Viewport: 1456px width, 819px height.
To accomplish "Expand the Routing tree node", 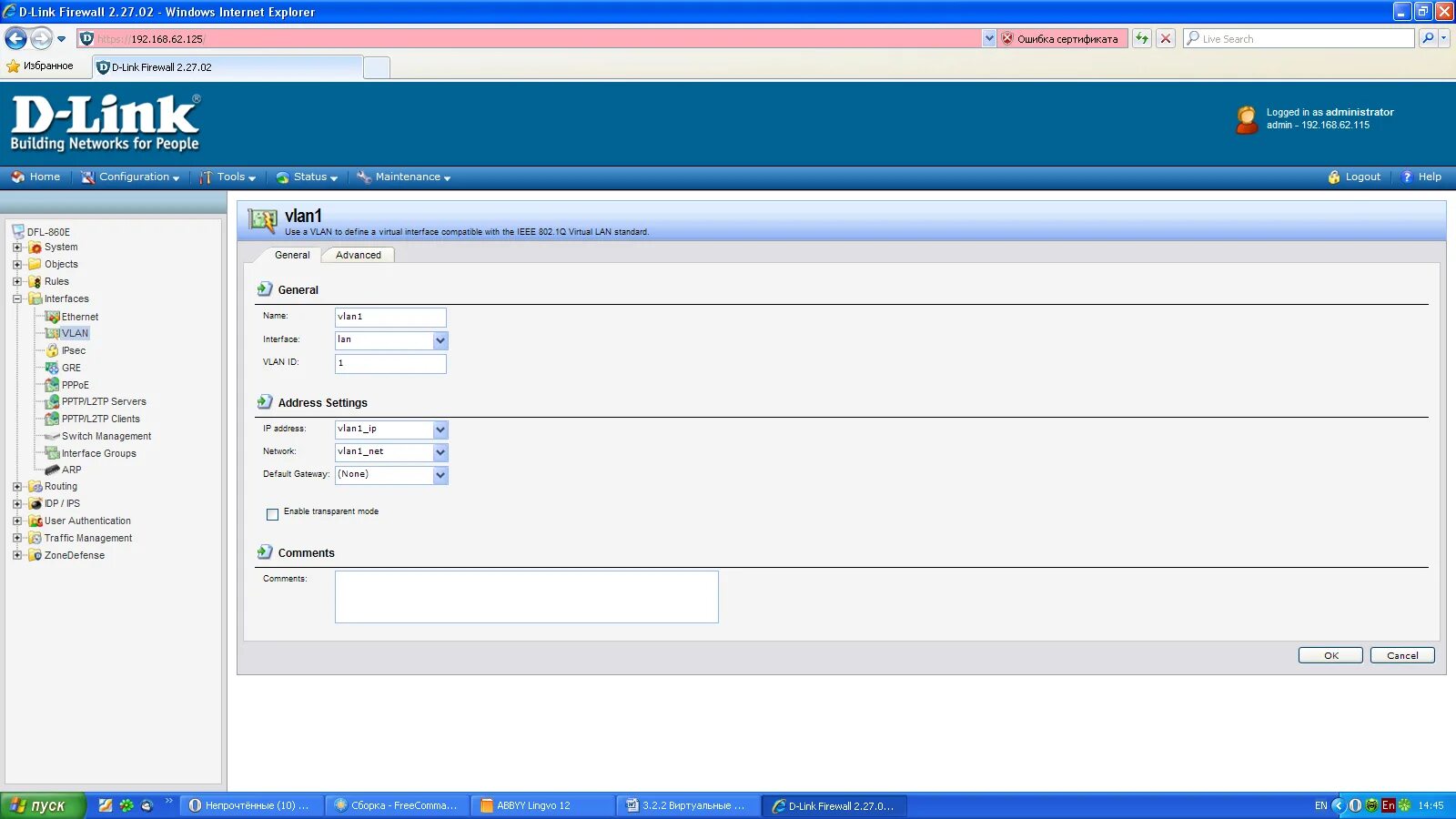I will click(16, 487).
